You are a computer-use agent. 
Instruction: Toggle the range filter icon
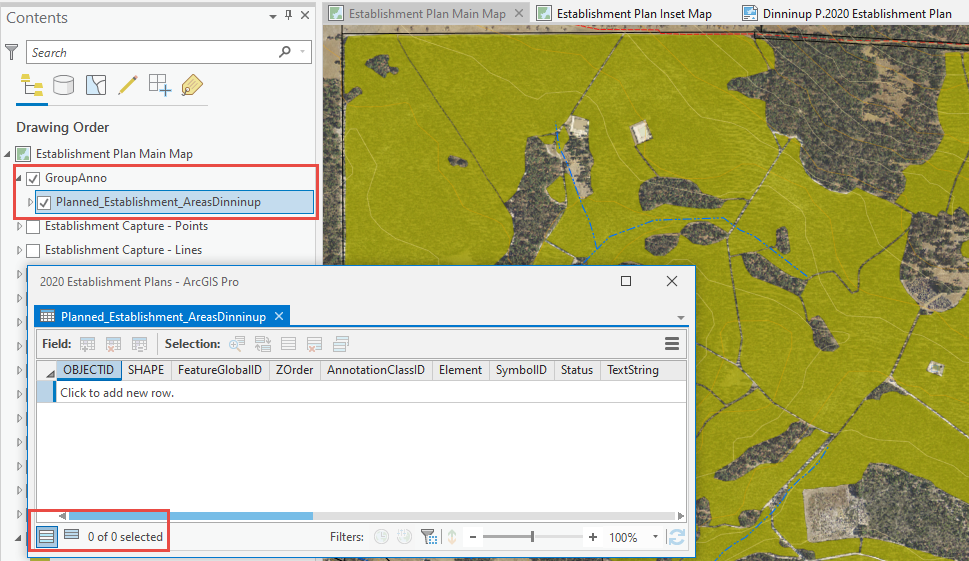point(404,537)
